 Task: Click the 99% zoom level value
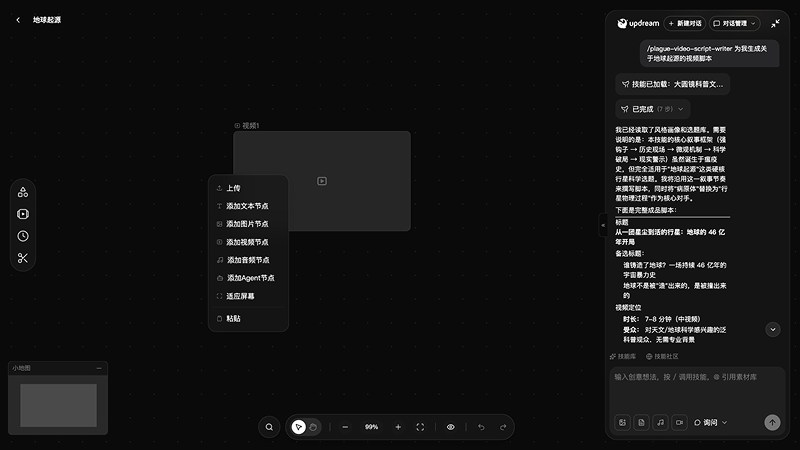click(x=371, y=427)
